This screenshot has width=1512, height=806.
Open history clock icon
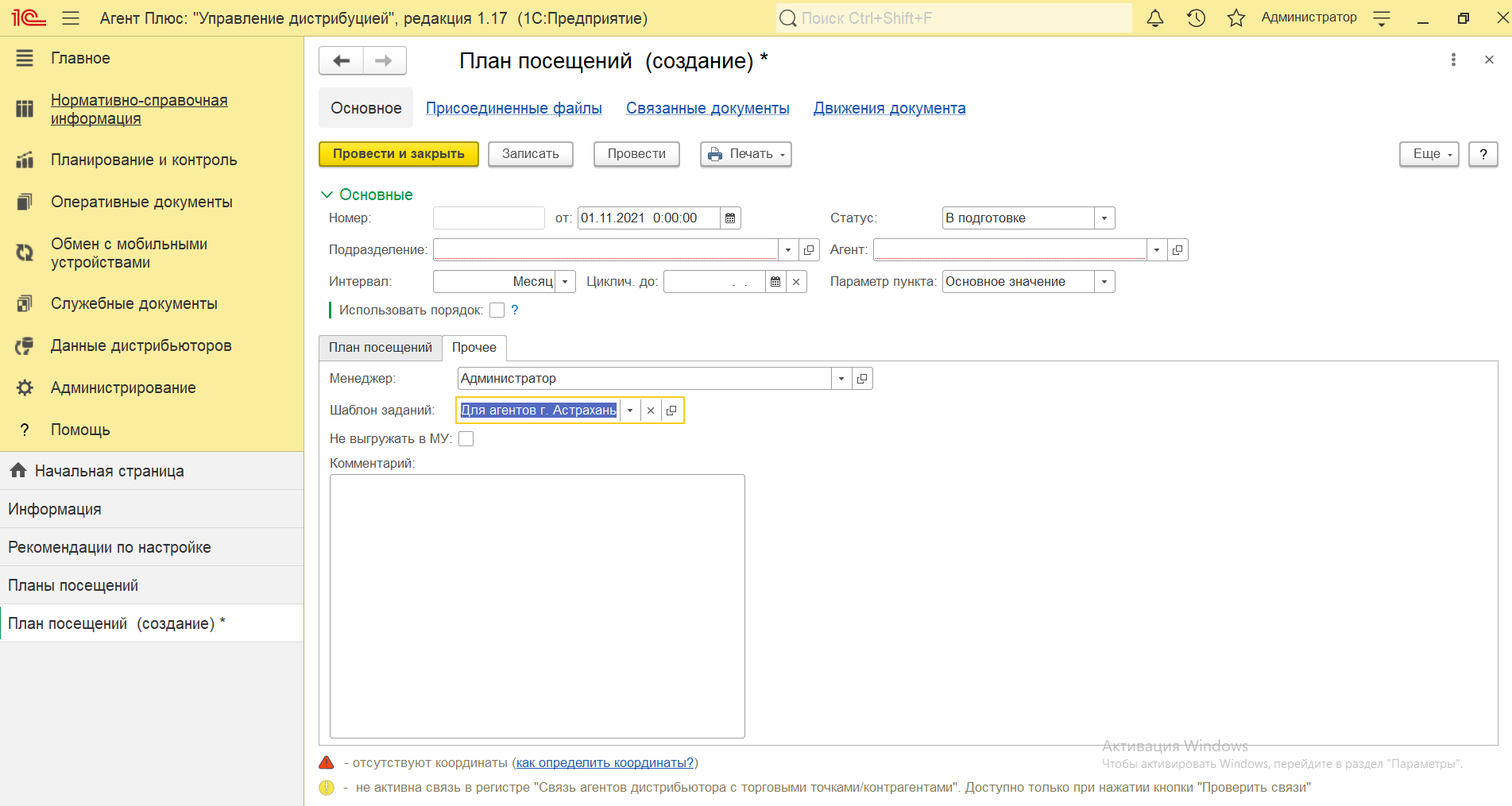point(1196,17)
